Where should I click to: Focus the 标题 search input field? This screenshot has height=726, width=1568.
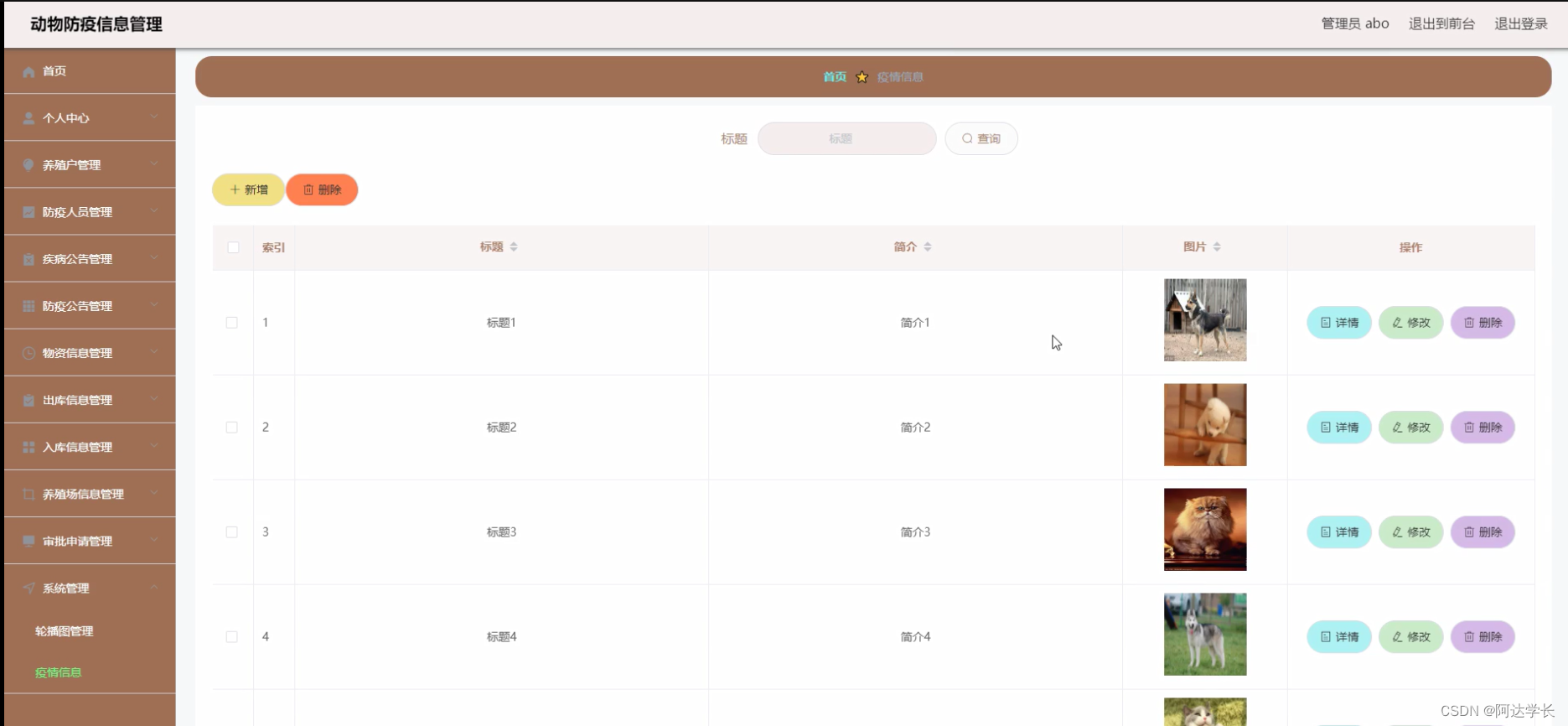846,138
